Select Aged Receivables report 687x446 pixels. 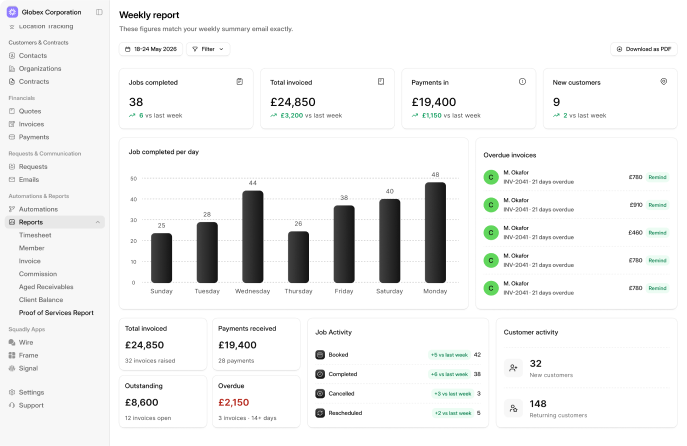[46, 287]
